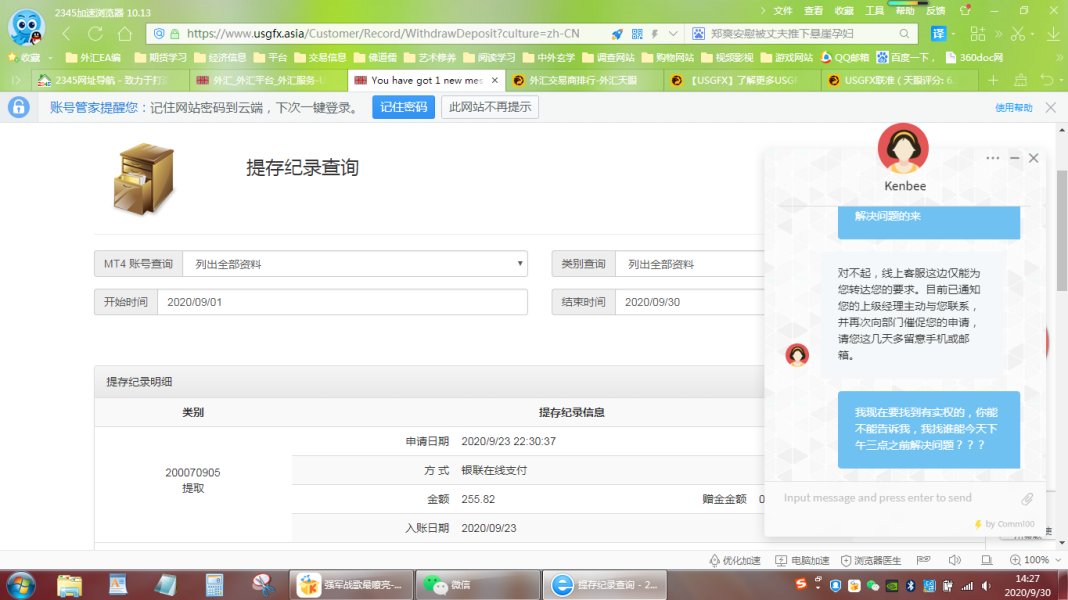
Task: Click the 记住密码 button
Action: tap(403, 107)
